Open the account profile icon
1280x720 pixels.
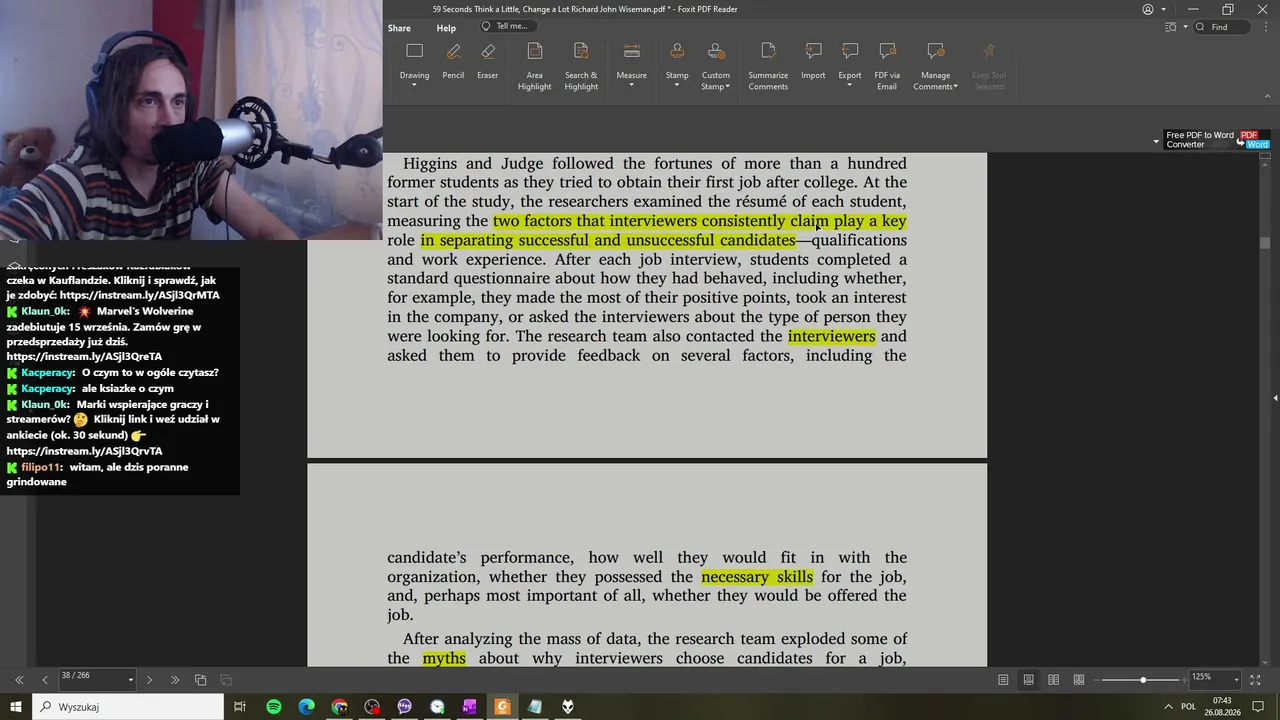[1148, 9]
